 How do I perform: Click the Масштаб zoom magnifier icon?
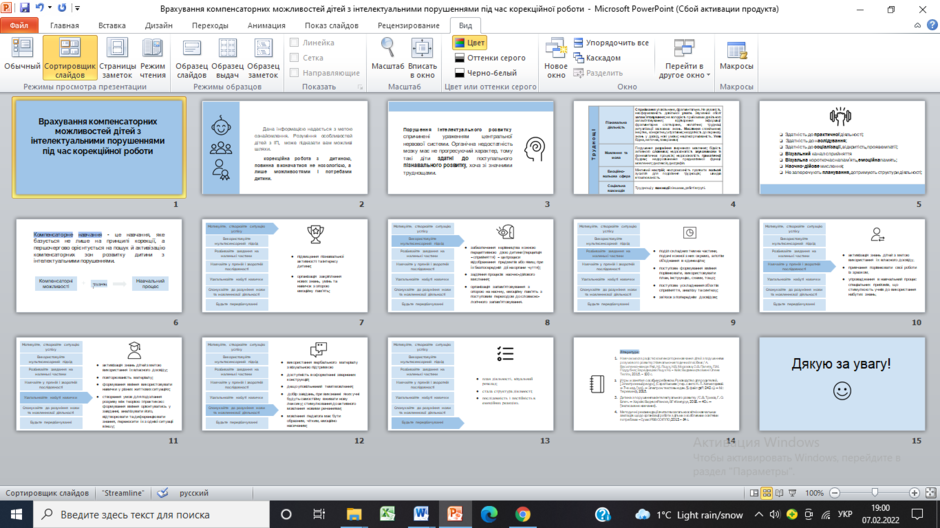pyautogui.click(x=388, y=49)
